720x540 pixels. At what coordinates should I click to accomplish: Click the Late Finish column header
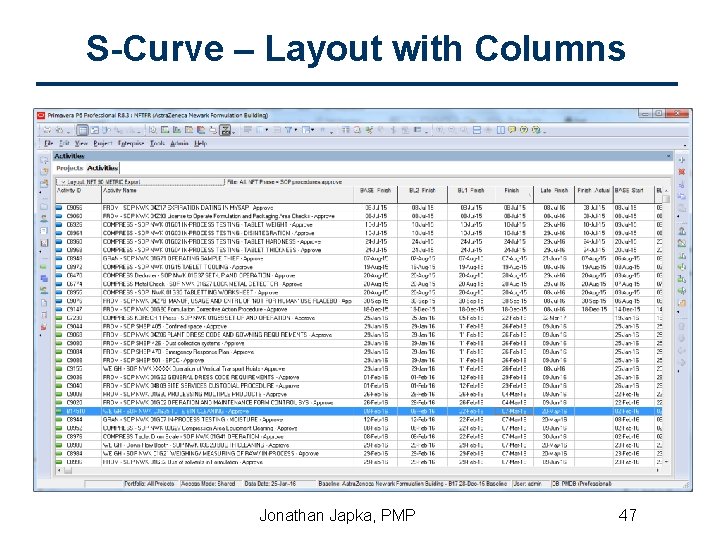click(554, 194)
